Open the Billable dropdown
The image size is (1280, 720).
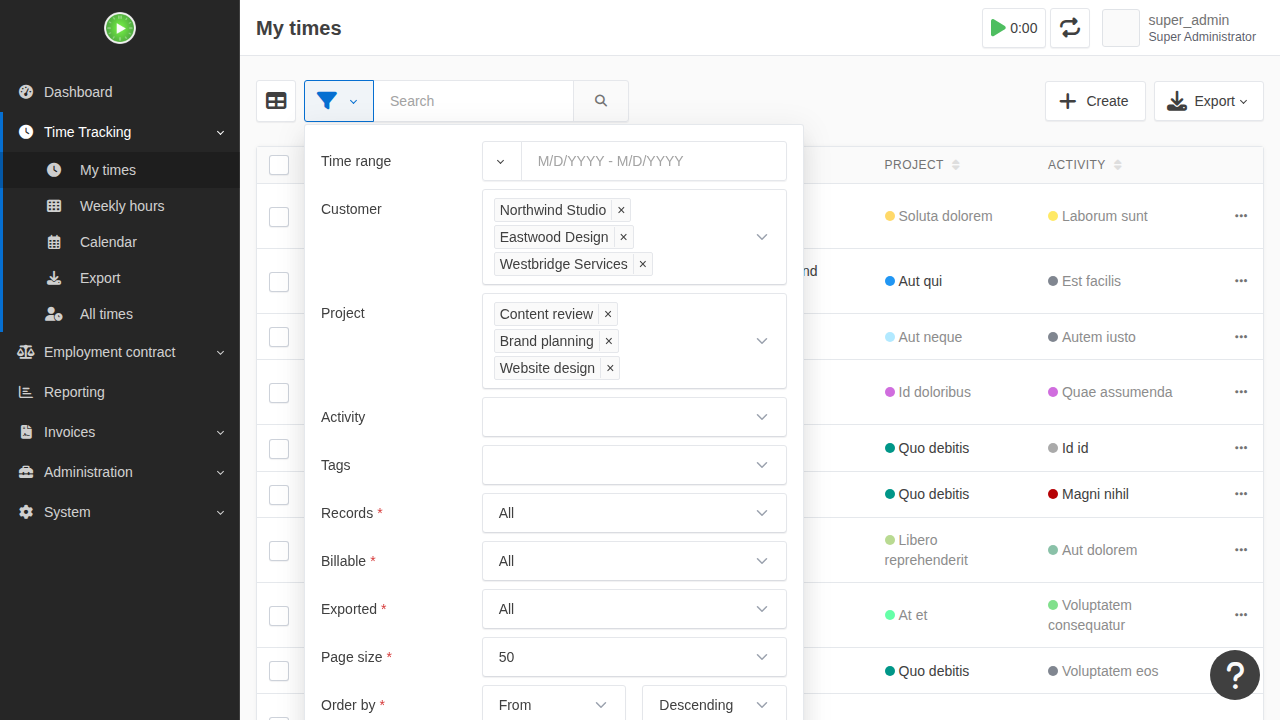(634, 561)
